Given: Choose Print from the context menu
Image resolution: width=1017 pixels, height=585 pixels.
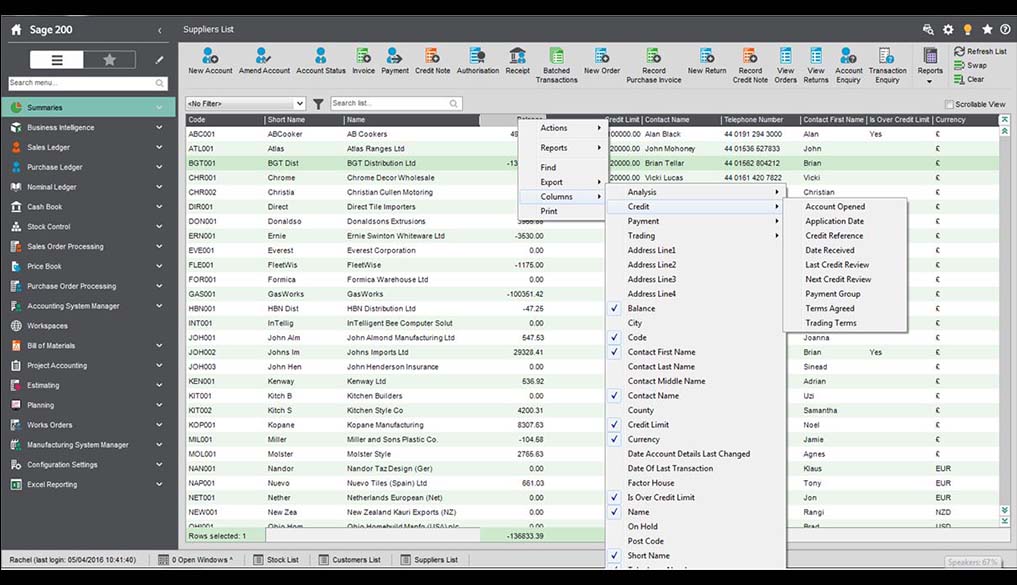Looking at the screenshot, I should tap(563, 211).
